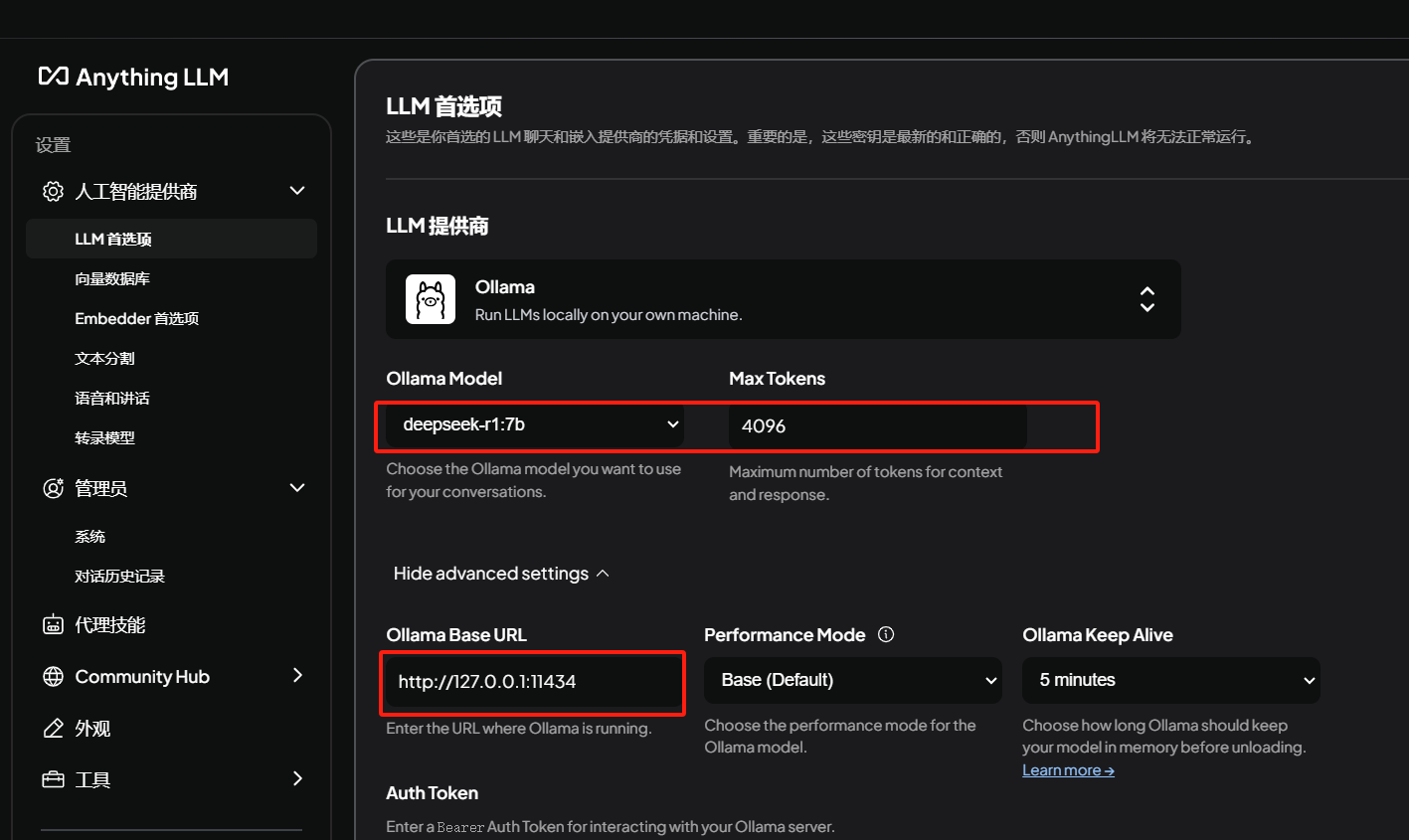The height and width of the screenshot is (840, 1409).
Task: Collapse the 人工智能提供商 section chevron
Action: coord(297,190)
